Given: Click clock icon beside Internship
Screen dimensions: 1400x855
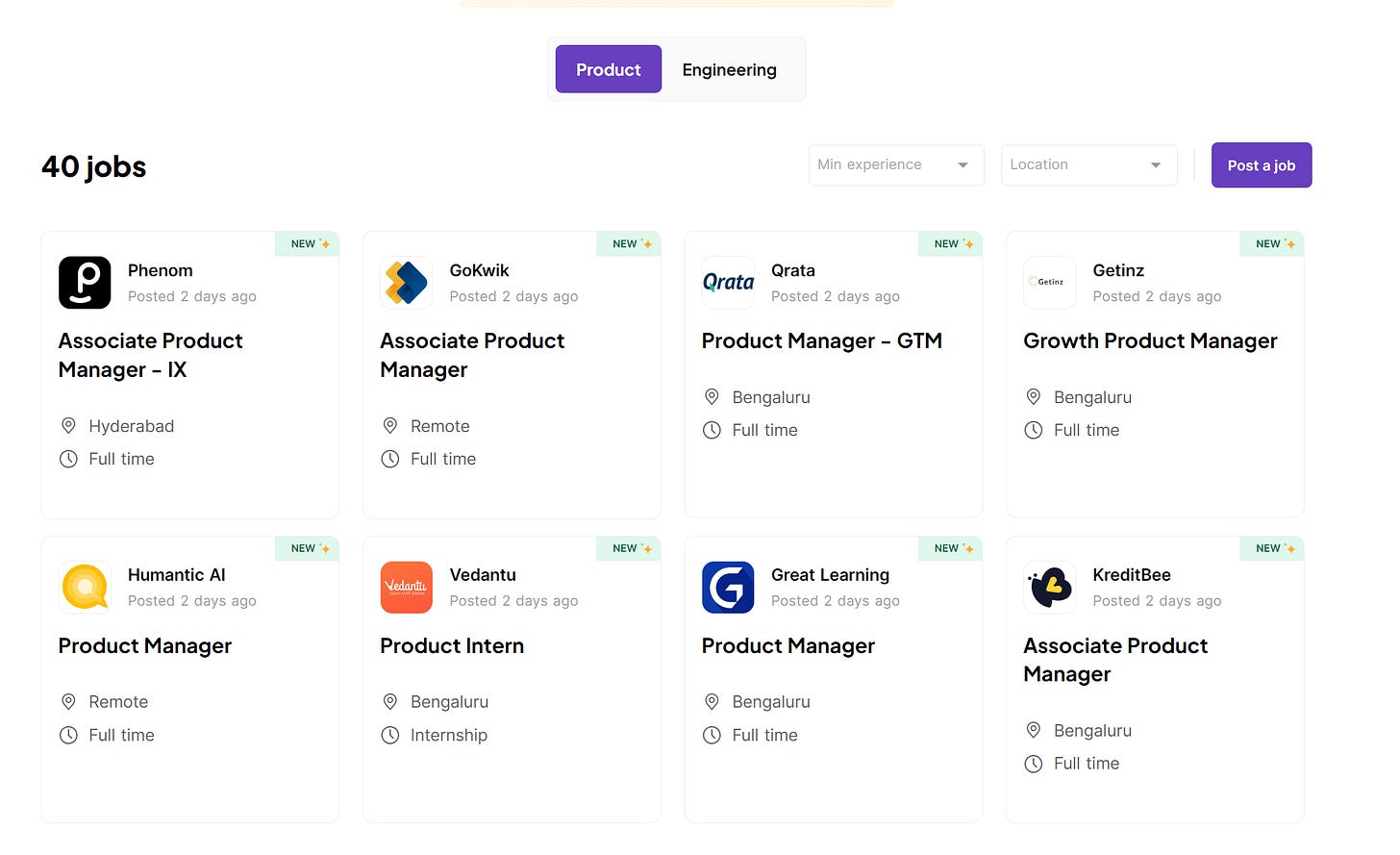Looking at the screenshot, I should [x=390, y=735].
